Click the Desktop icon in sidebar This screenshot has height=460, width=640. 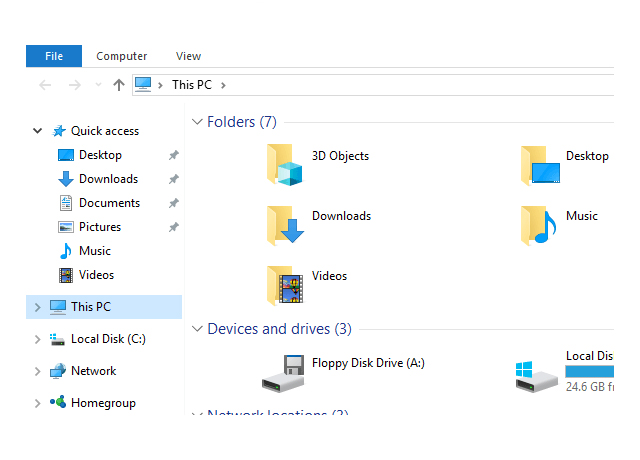click(66, 155)
